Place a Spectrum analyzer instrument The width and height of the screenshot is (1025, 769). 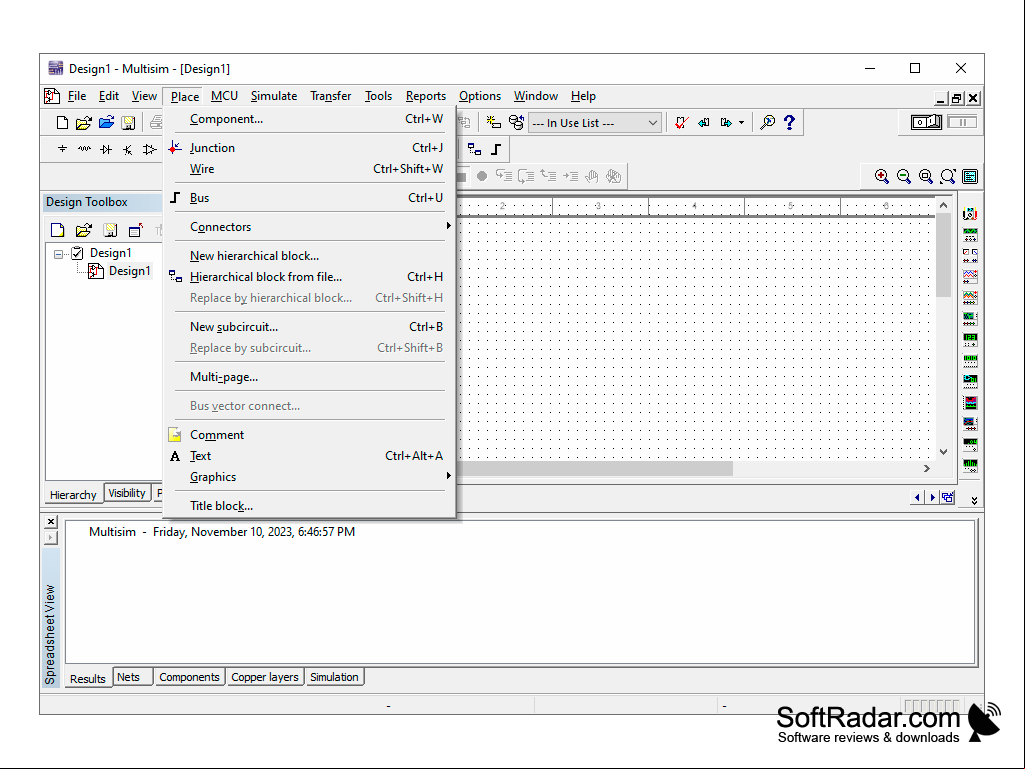click(970, 466)
